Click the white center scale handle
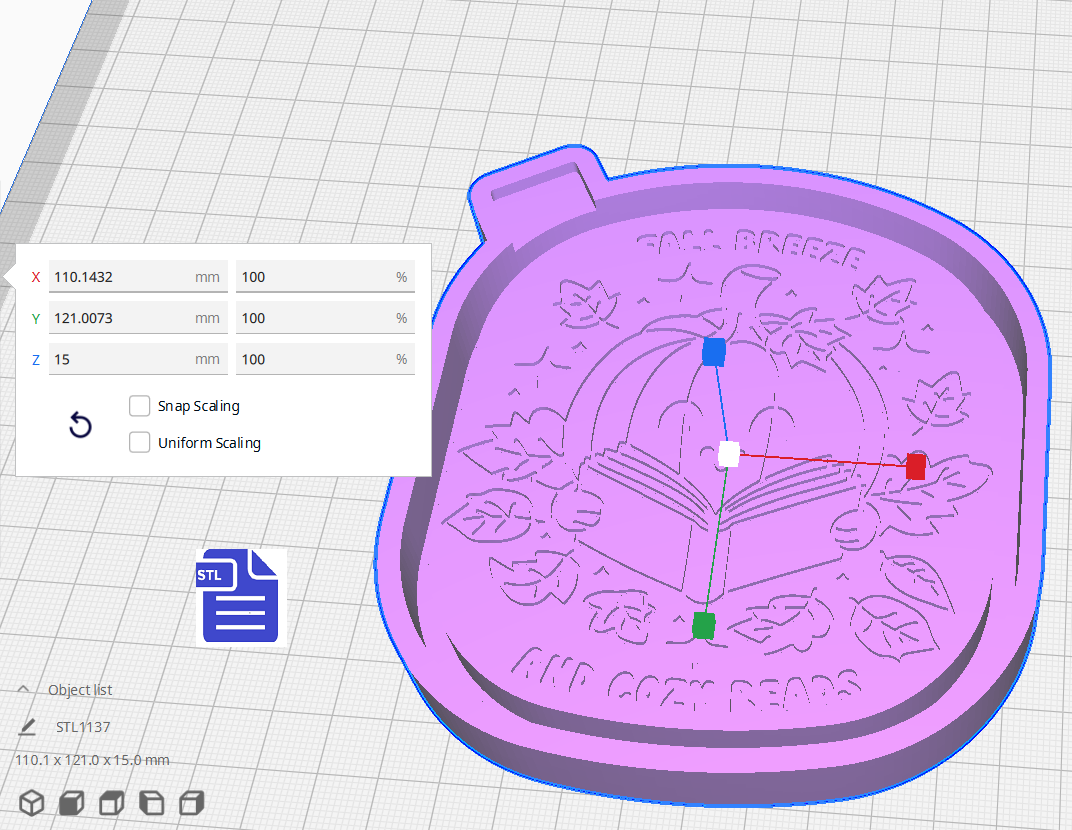Viewport: 1072px width, 830px height. tap(728, 453)
